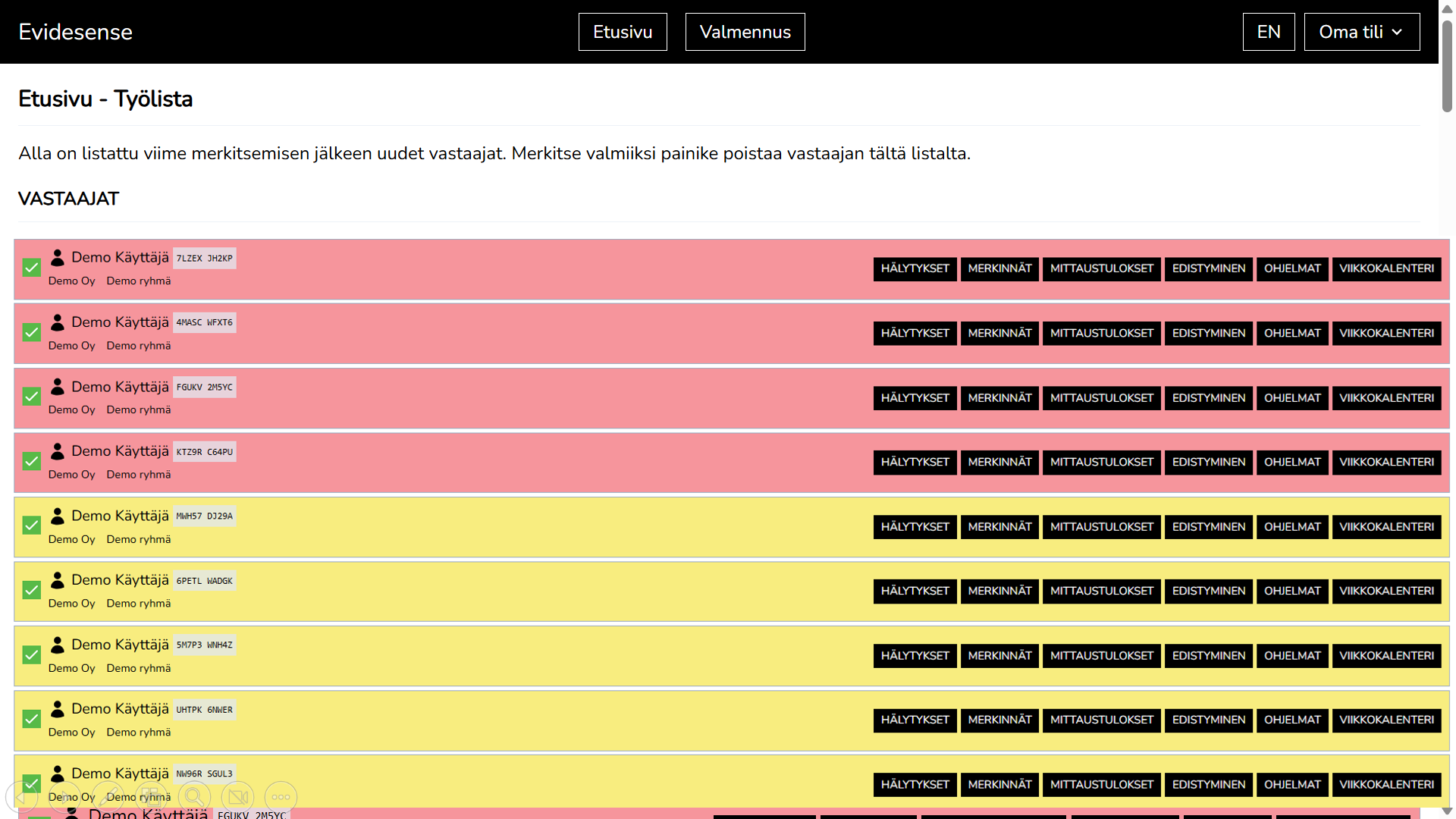The image size is (1456, 819).
Task: Select the pen overlay tool icon
Action: click(108, 797)
